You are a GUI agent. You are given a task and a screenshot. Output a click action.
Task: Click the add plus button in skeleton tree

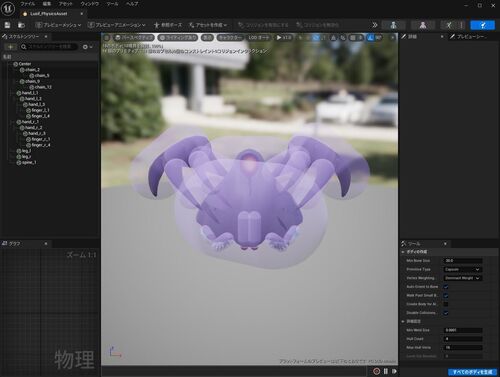click(10, 47)
